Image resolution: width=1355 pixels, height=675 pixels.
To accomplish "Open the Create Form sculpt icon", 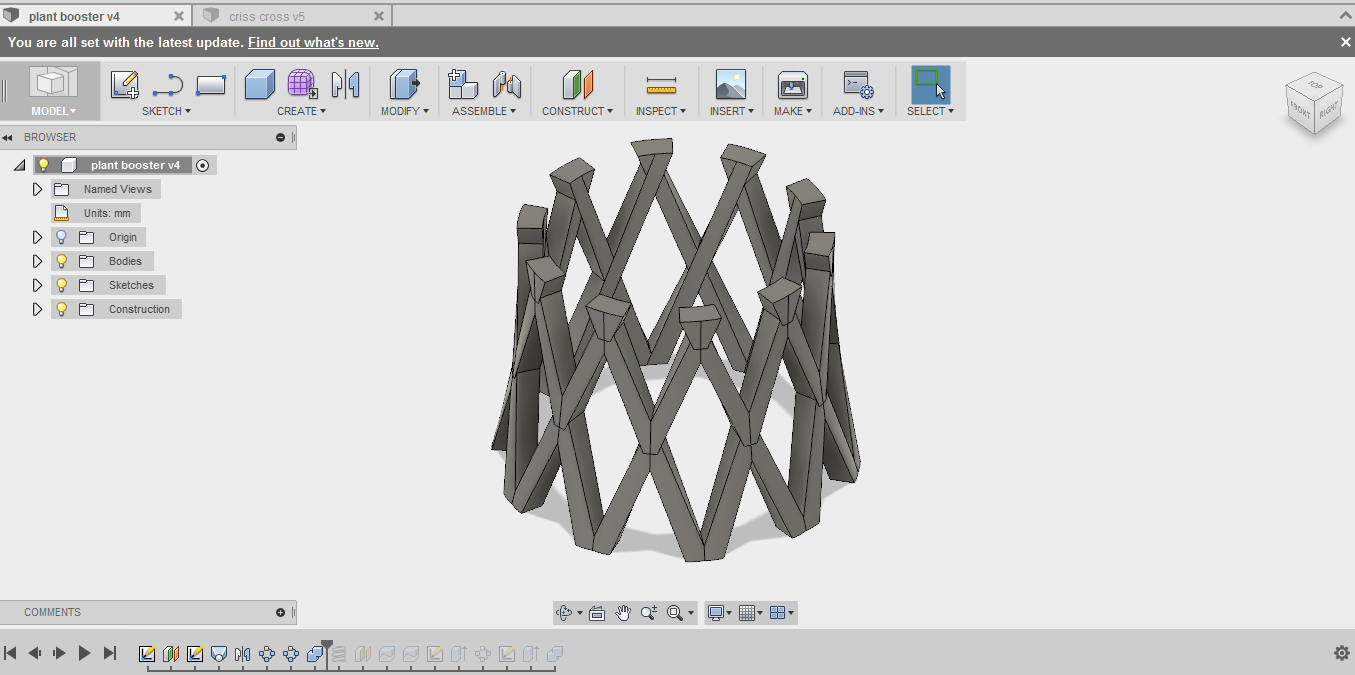I will pos(302,84).
